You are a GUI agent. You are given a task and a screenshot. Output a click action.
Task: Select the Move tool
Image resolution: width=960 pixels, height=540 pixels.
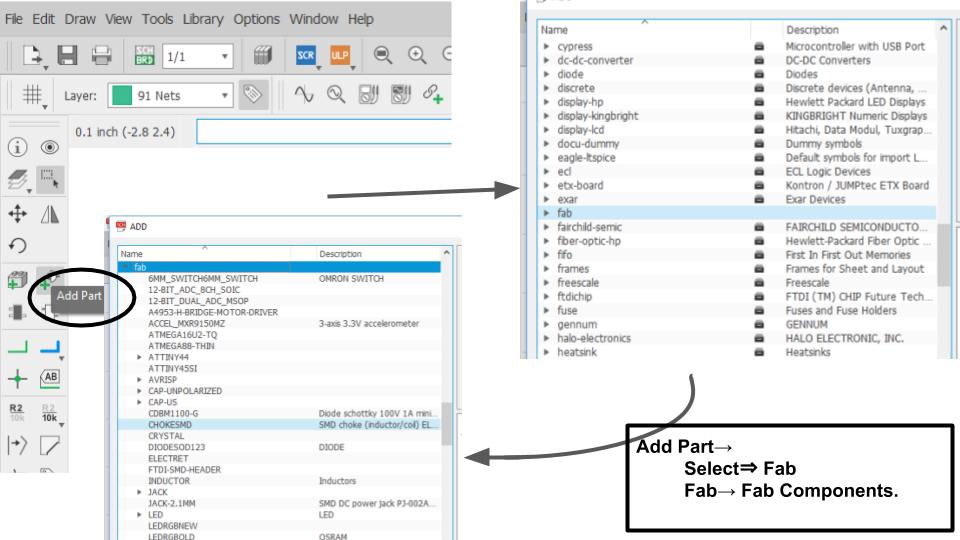click(17, 213)
